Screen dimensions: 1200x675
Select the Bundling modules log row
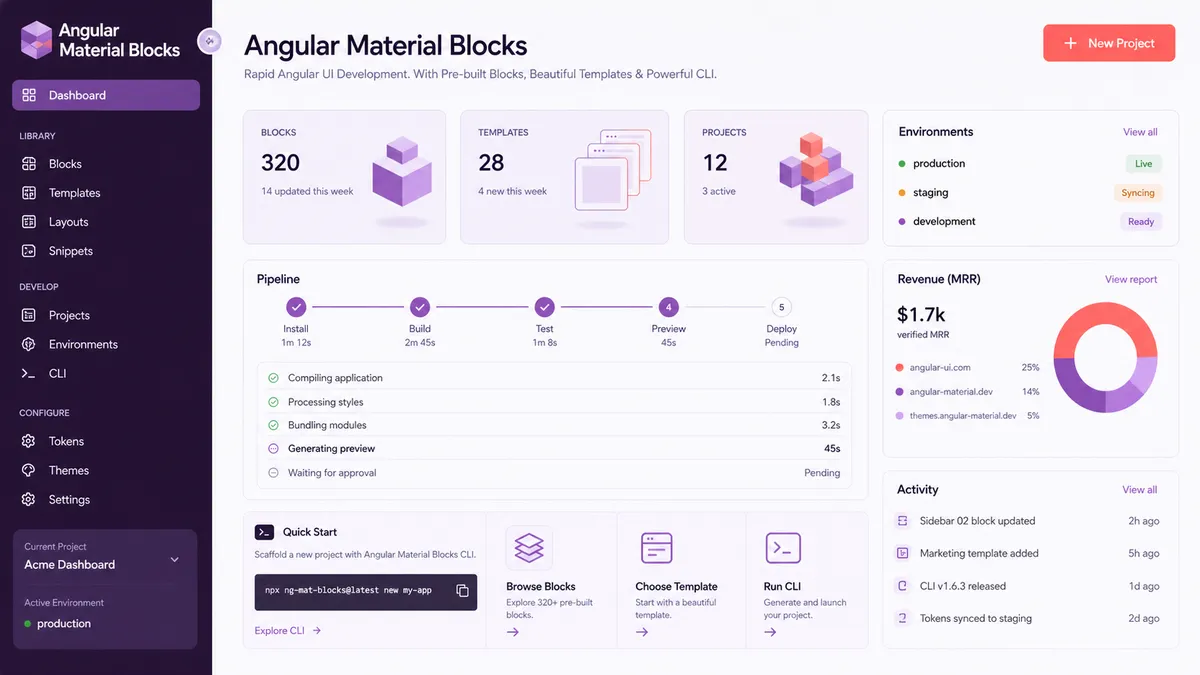(x=554, y=425)
